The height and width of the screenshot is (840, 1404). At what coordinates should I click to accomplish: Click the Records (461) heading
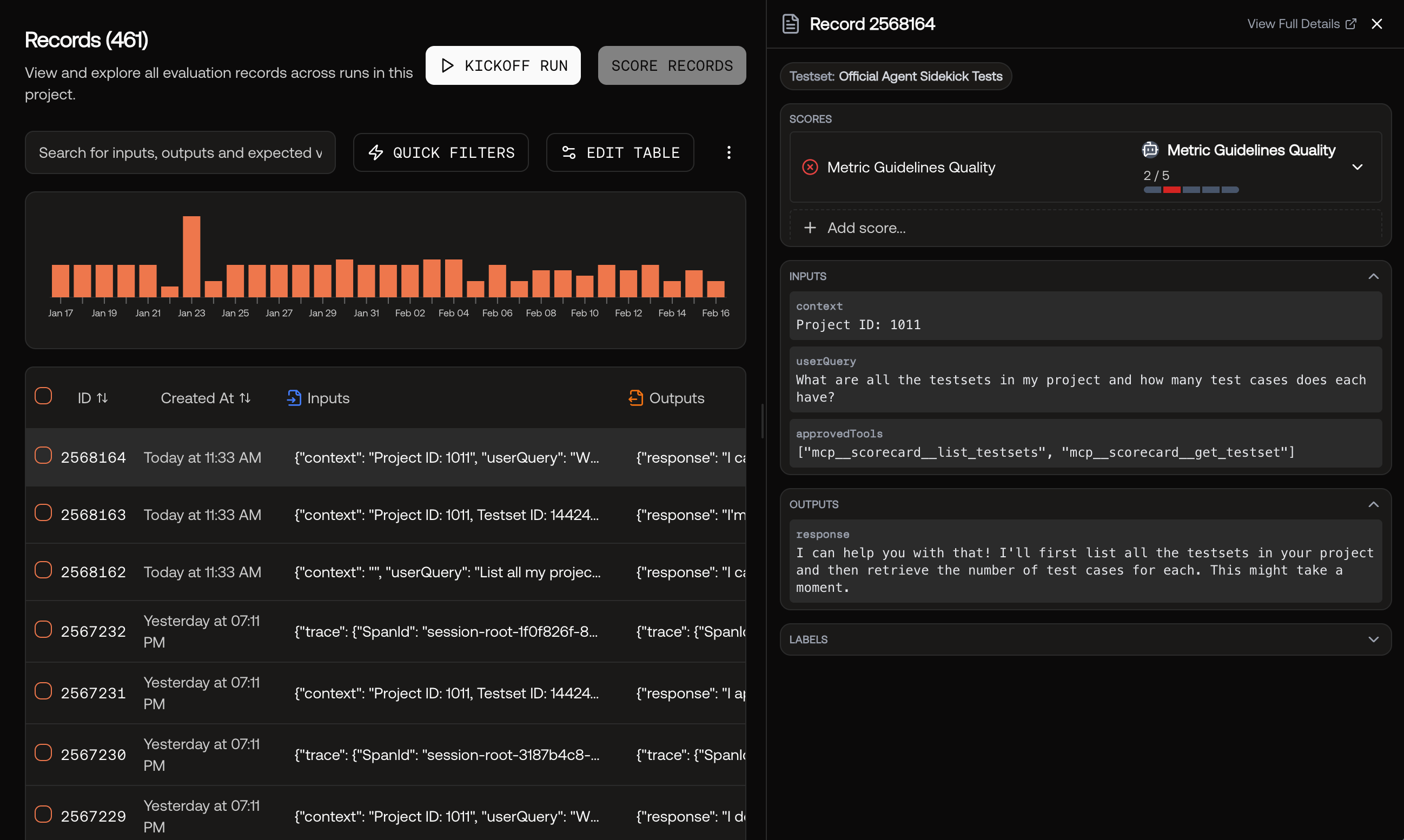87,39
